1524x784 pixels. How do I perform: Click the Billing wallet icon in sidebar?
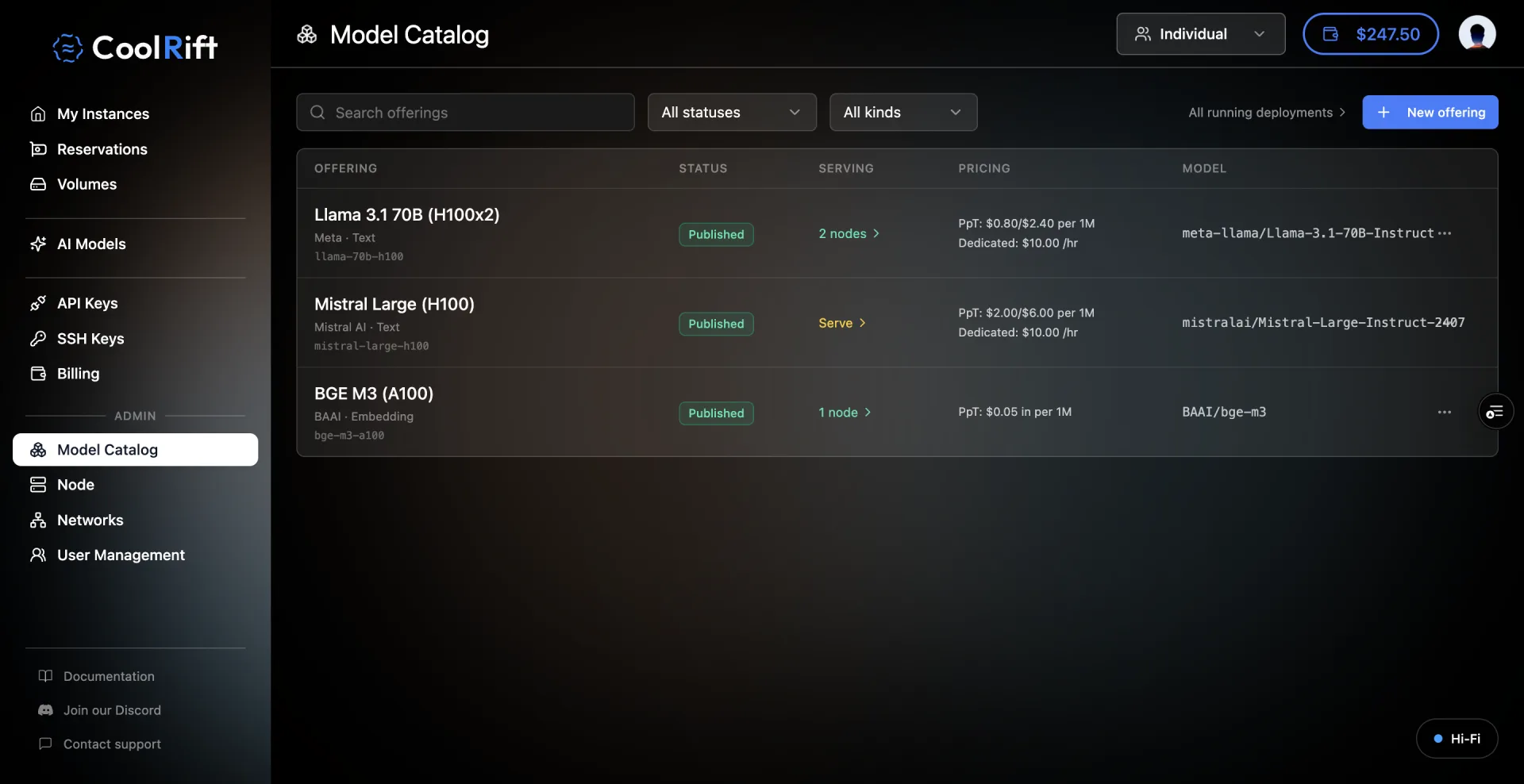[38, 374]
